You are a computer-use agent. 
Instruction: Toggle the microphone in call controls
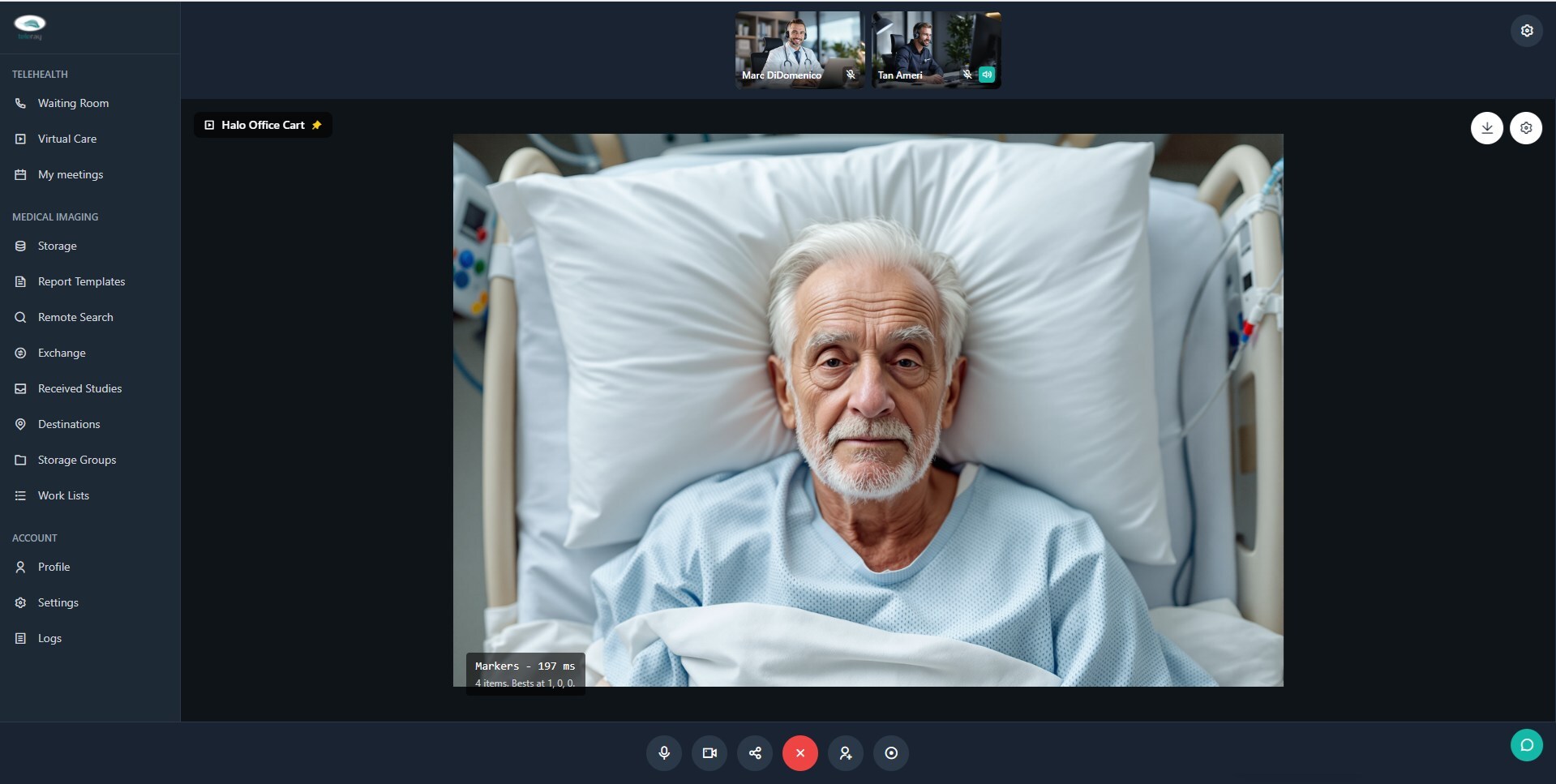(663, 753)
